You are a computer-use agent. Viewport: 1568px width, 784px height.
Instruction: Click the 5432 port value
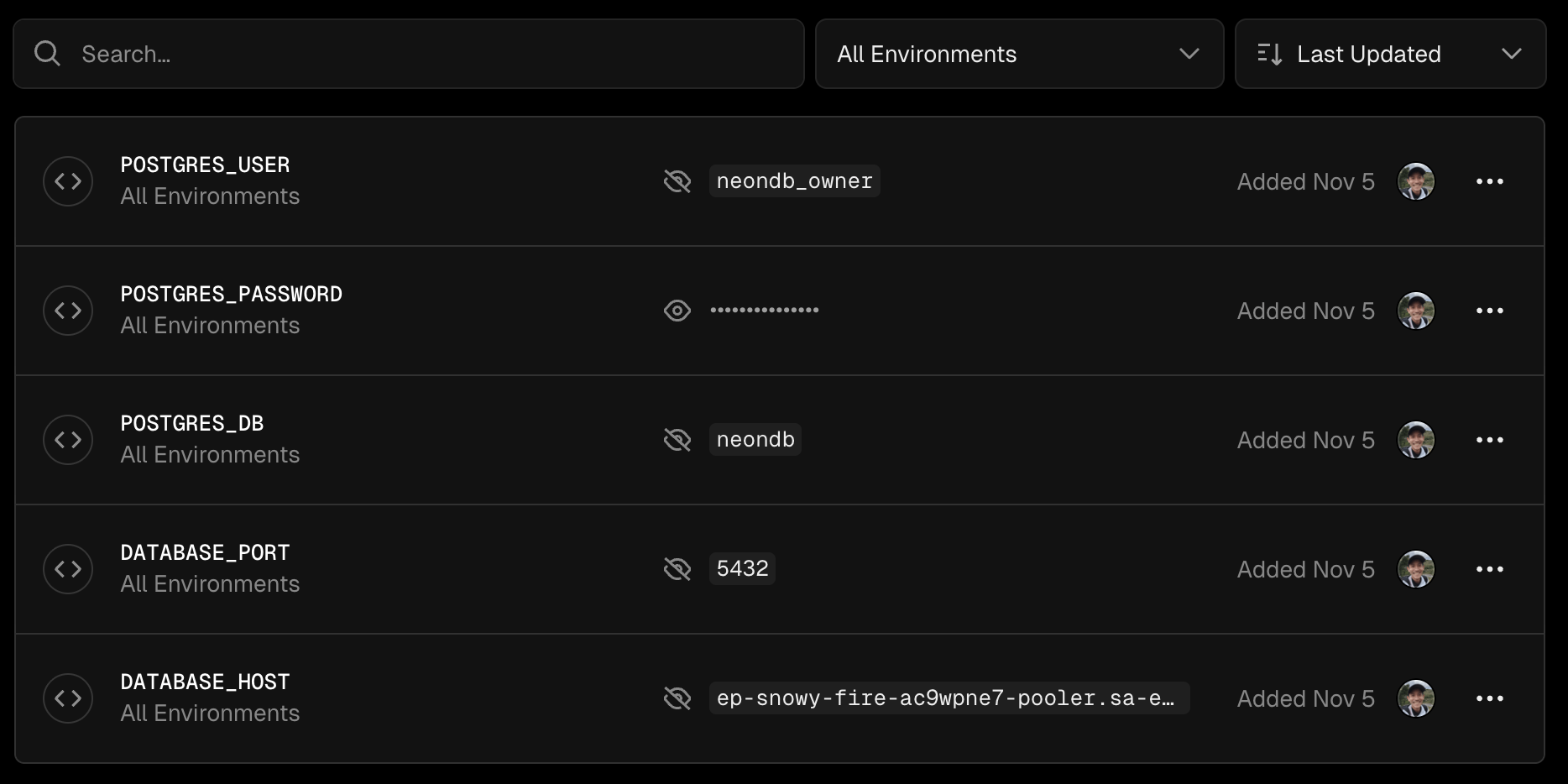[x=742, y=569]
